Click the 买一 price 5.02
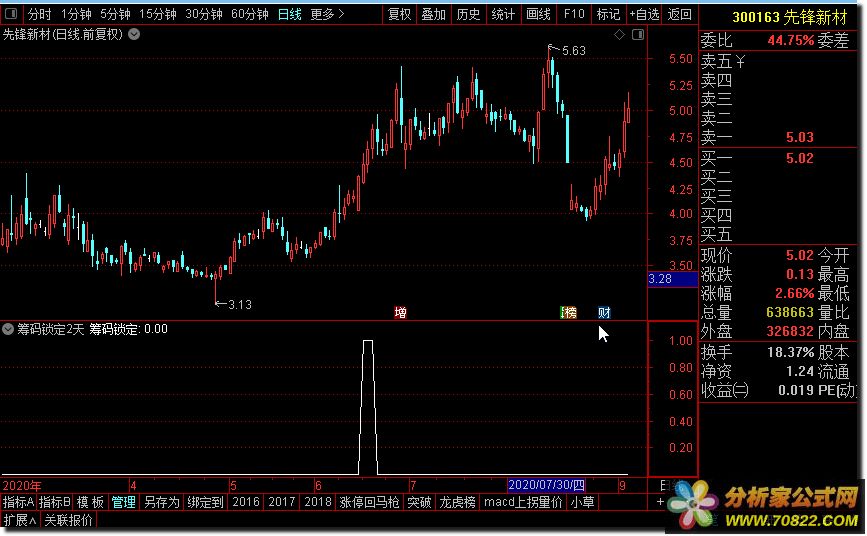Screen dimensions: 867x536 click(800, 159)
